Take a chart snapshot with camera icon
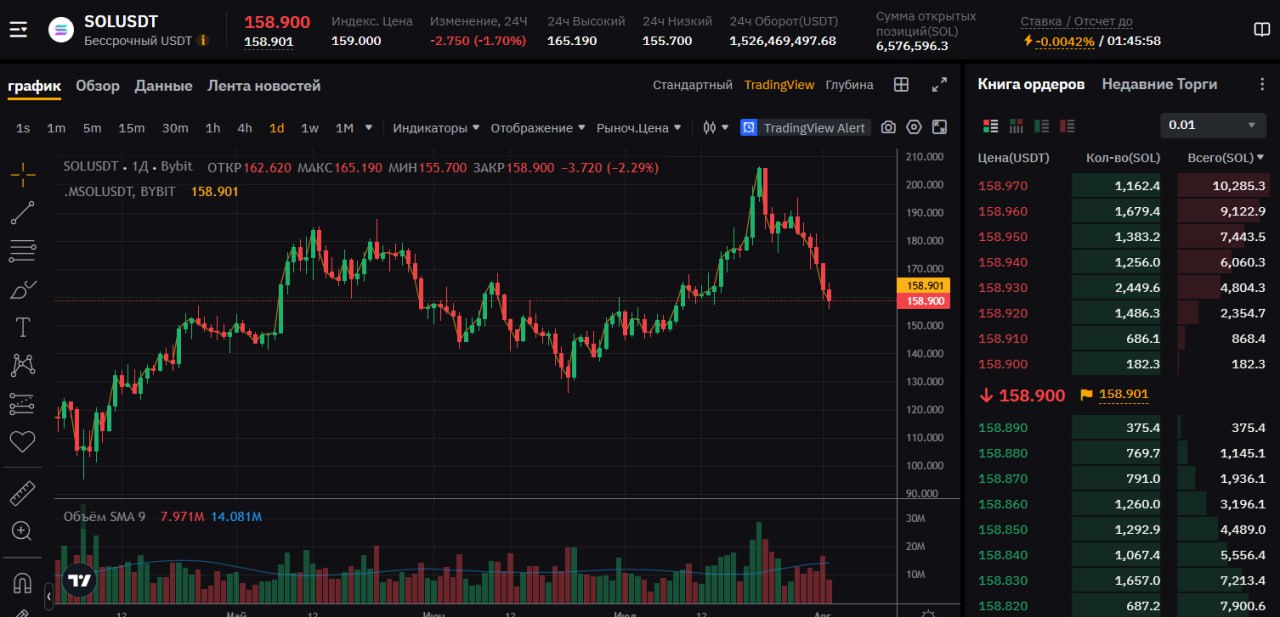This screenshot has width=1280, height=617. pos(888,128)
